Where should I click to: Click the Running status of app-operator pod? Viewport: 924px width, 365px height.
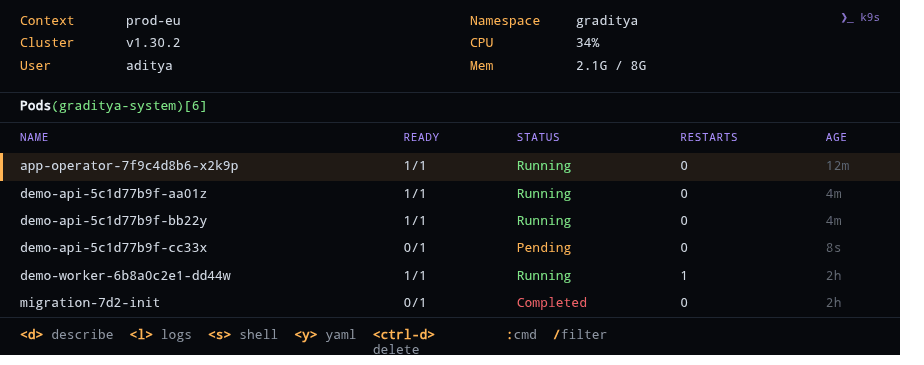pyautogui.click(x=544, y=166)
